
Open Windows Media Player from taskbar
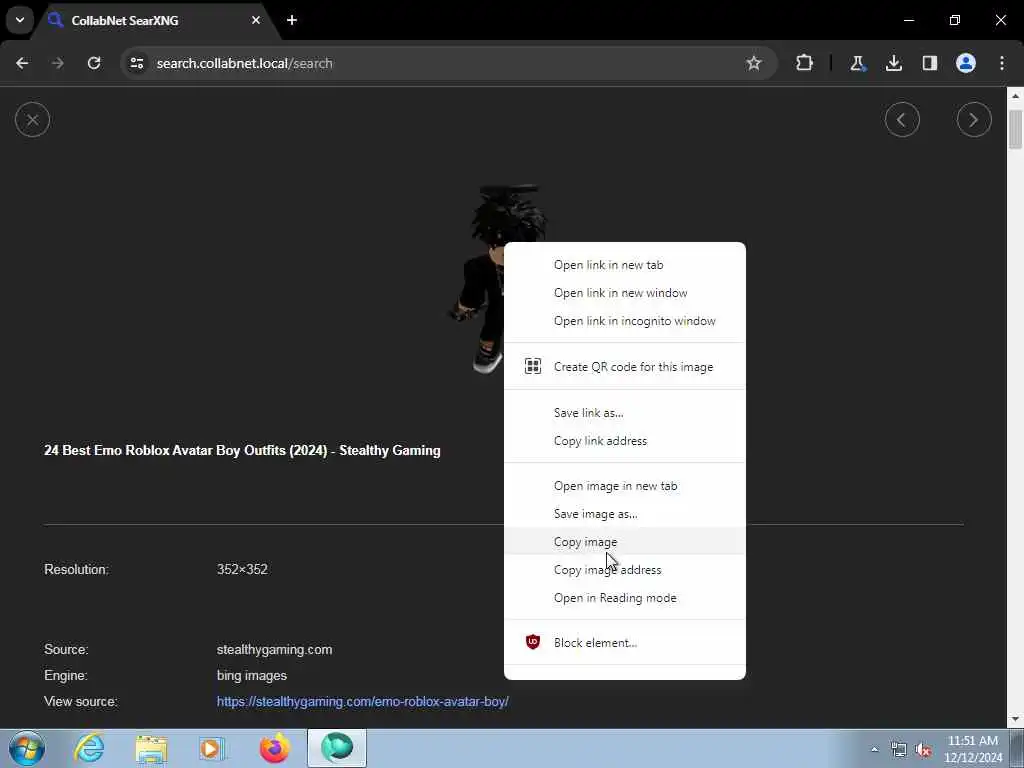point(212,748)
